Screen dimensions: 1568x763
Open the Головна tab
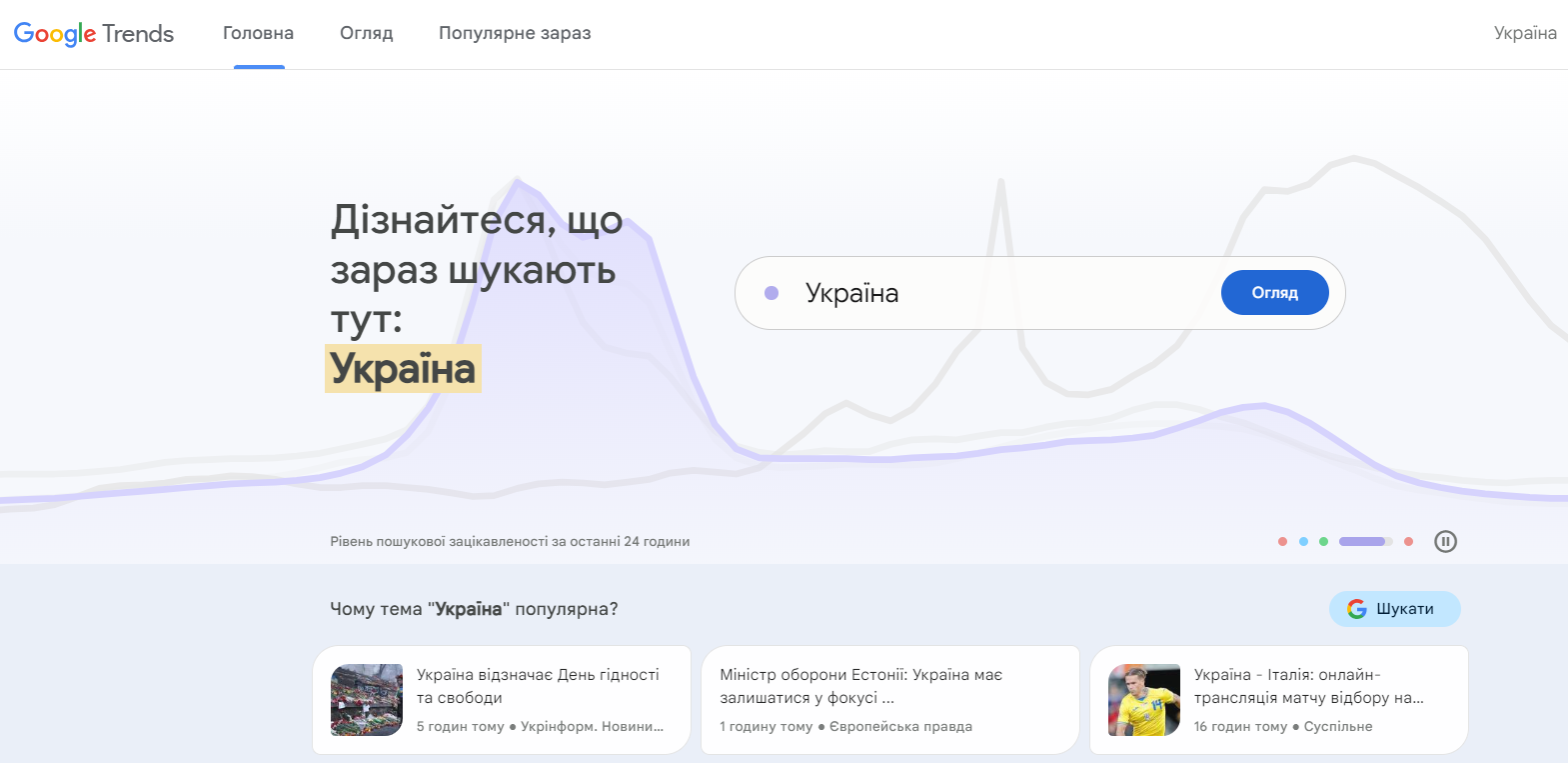(x=259, y=33)
